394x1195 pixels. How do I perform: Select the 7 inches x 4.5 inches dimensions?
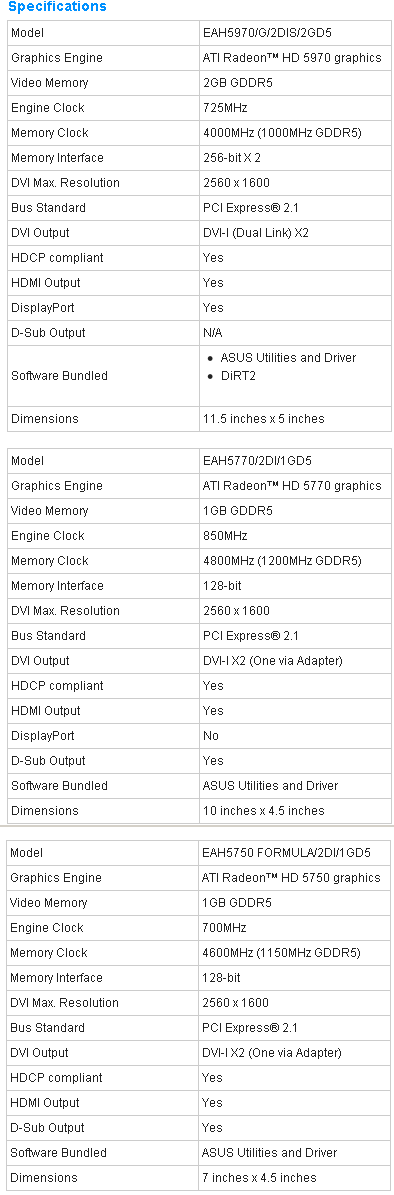(x=259, y=1177)
